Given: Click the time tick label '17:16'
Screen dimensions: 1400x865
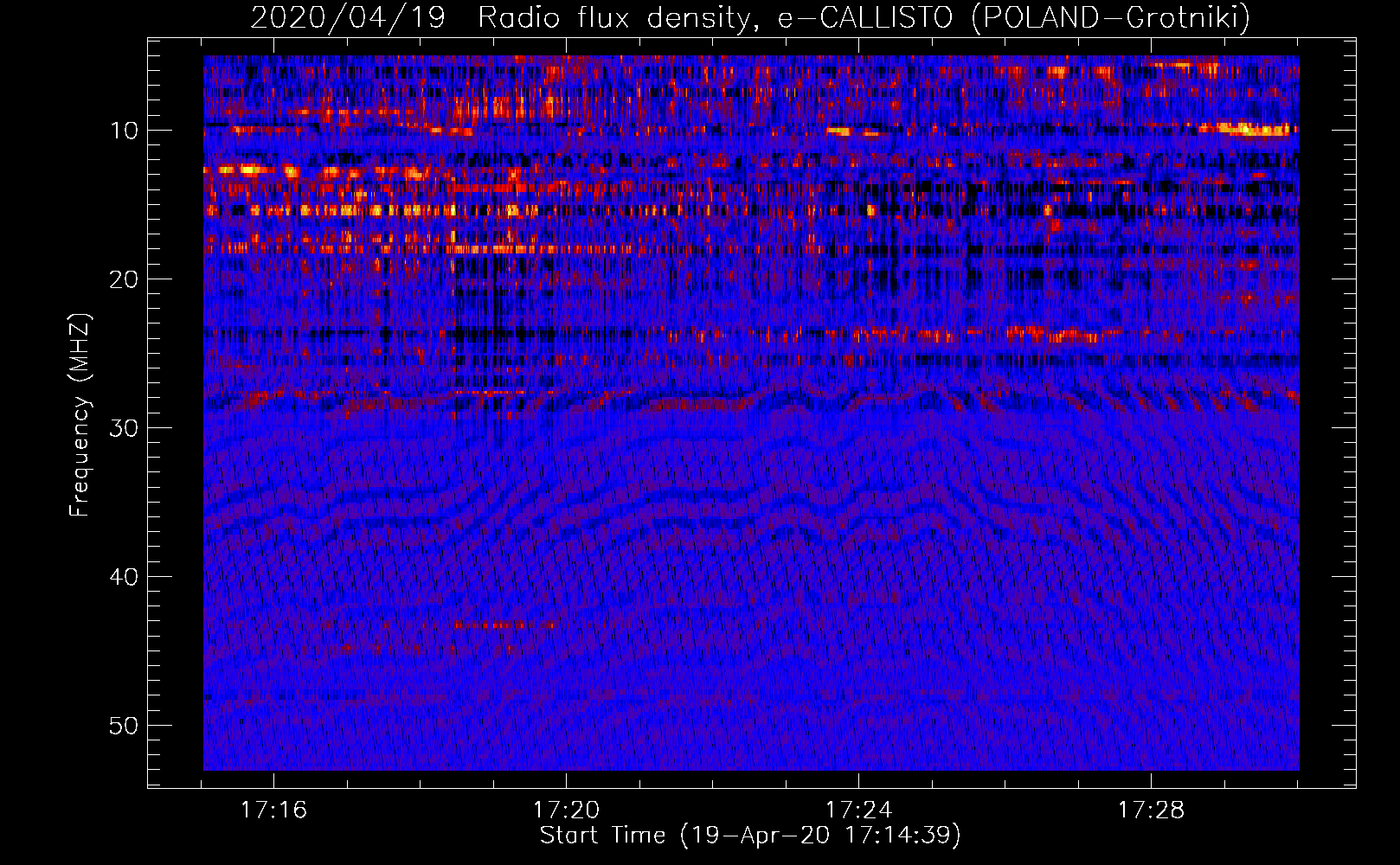Looking at the screenshot, I should pos(273,810).
